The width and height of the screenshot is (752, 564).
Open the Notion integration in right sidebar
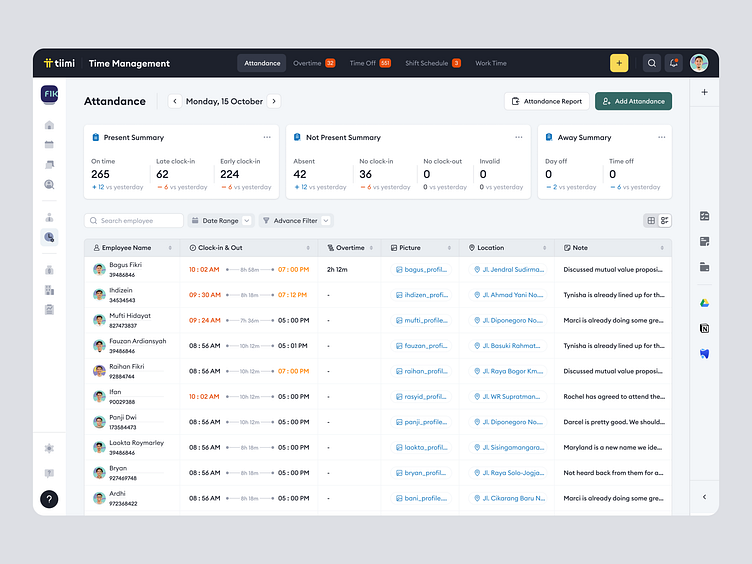point(704,328)
